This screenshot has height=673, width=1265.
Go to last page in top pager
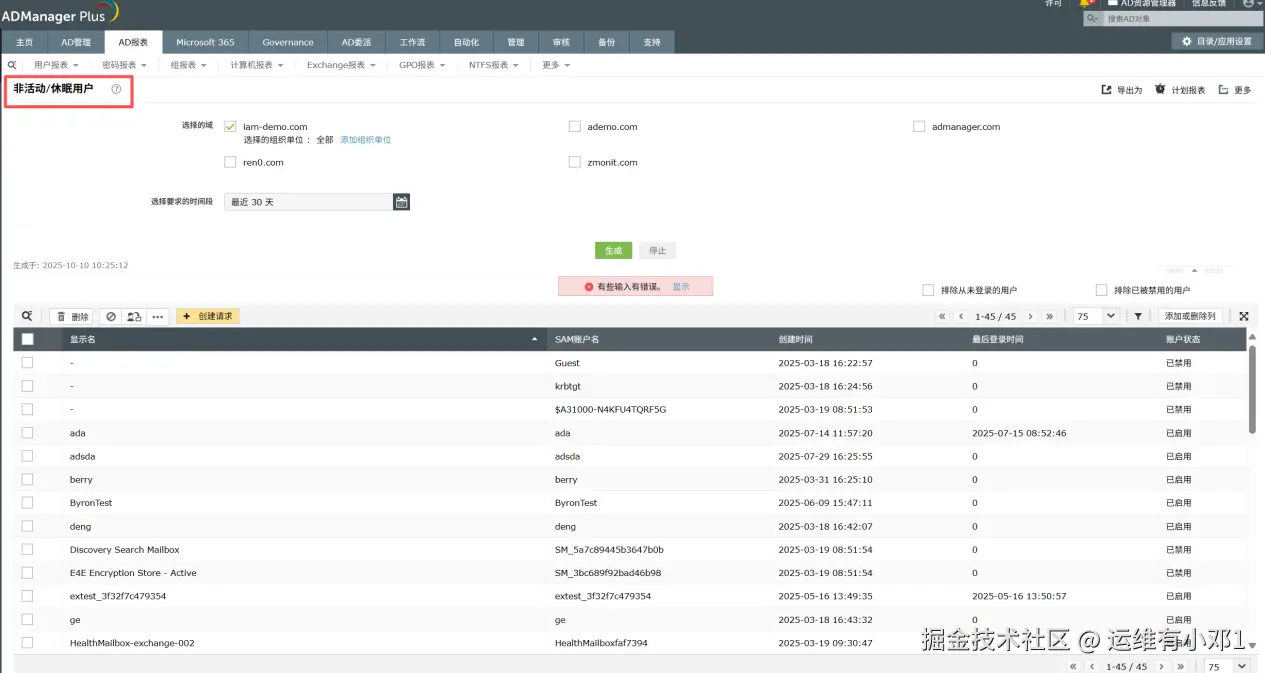click(x=1049, y=316)
